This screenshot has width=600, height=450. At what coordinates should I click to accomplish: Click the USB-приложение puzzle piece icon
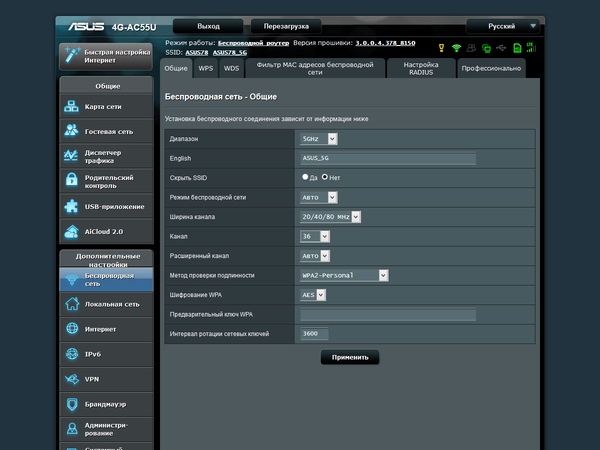point(72,206)
